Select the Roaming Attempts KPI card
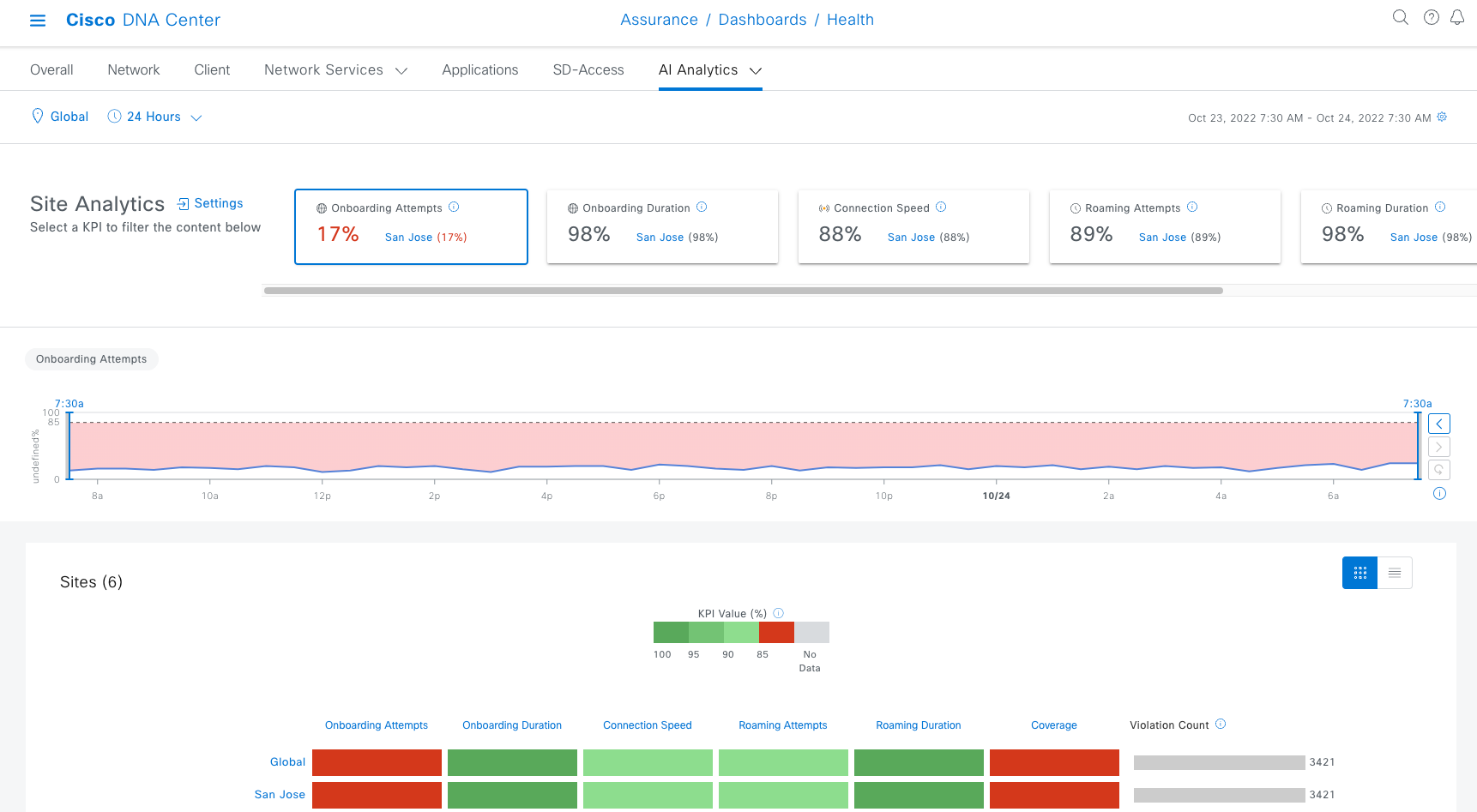1477x812 pixels. tap(1165, 226)
